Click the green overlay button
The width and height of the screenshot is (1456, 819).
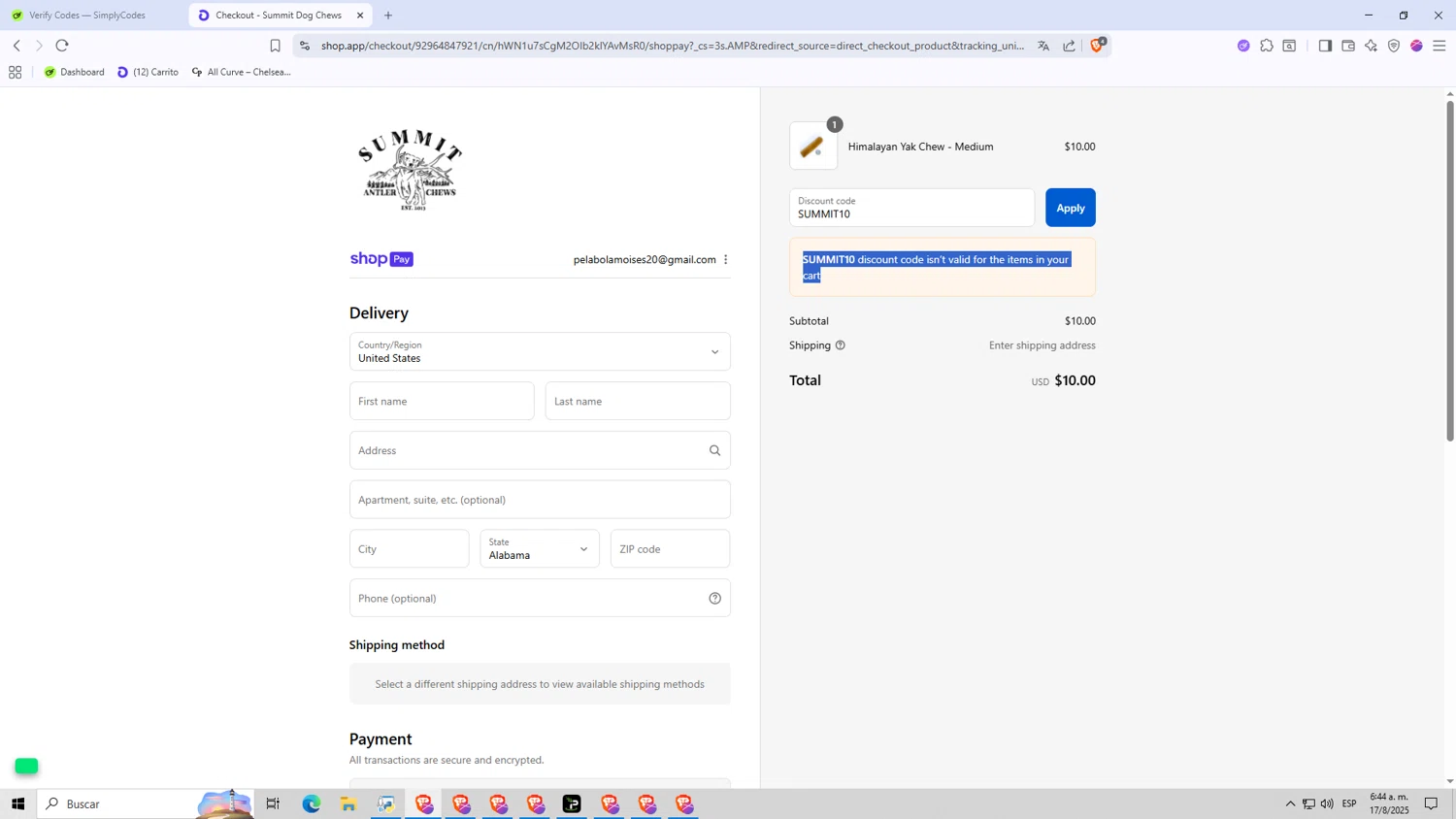point(26,767)
